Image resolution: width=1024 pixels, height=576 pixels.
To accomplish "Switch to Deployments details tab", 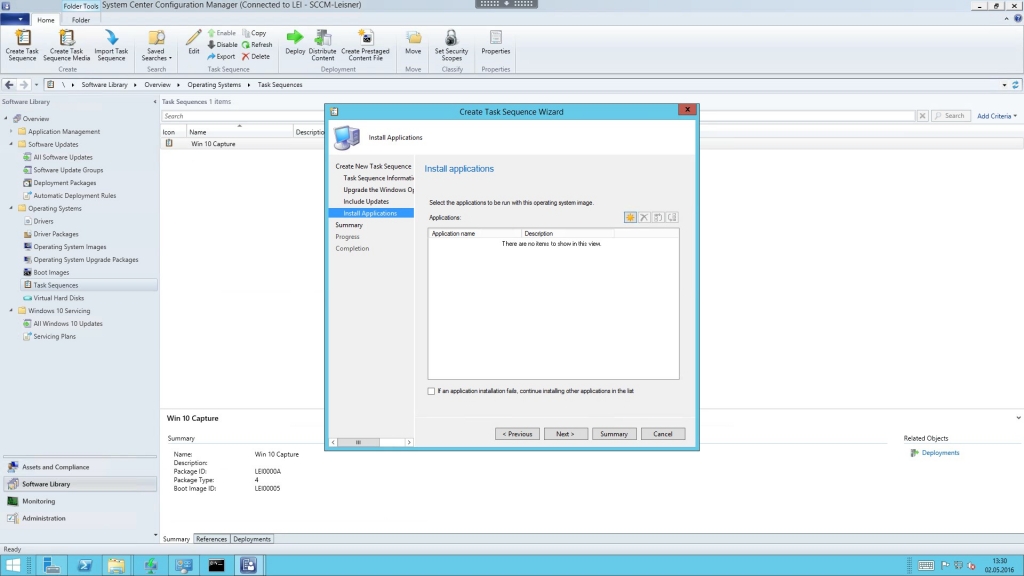I will (252, 539).
